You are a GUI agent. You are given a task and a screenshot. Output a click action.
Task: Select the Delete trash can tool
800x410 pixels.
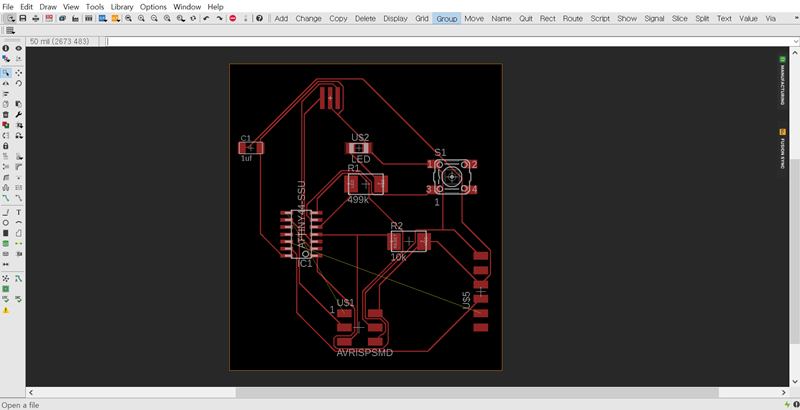[x=6, y=114]
